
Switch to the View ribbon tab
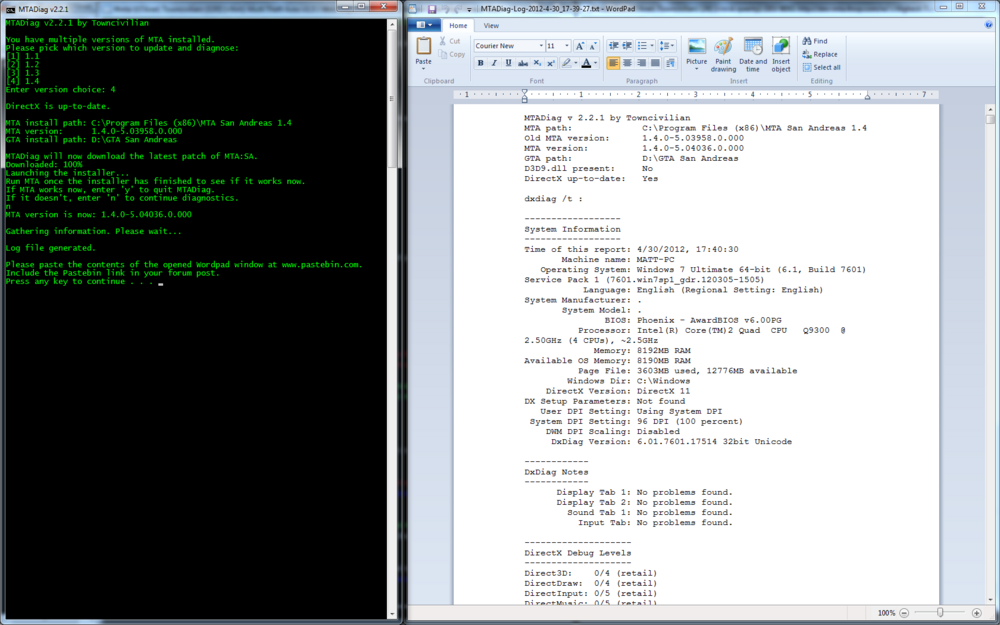[x=491, y=25]
